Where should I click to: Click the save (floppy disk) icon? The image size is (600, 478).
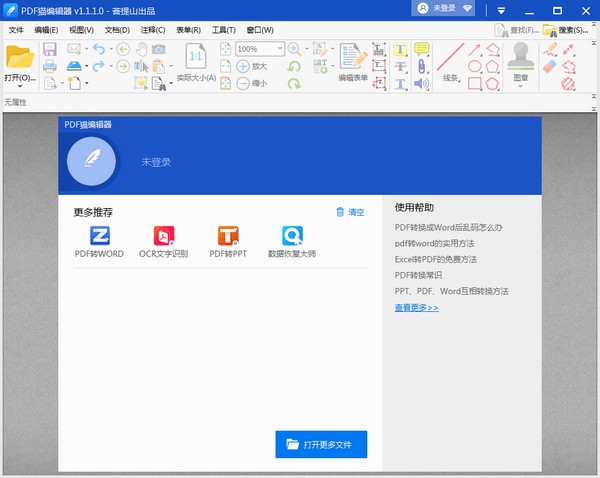[49, 49]
